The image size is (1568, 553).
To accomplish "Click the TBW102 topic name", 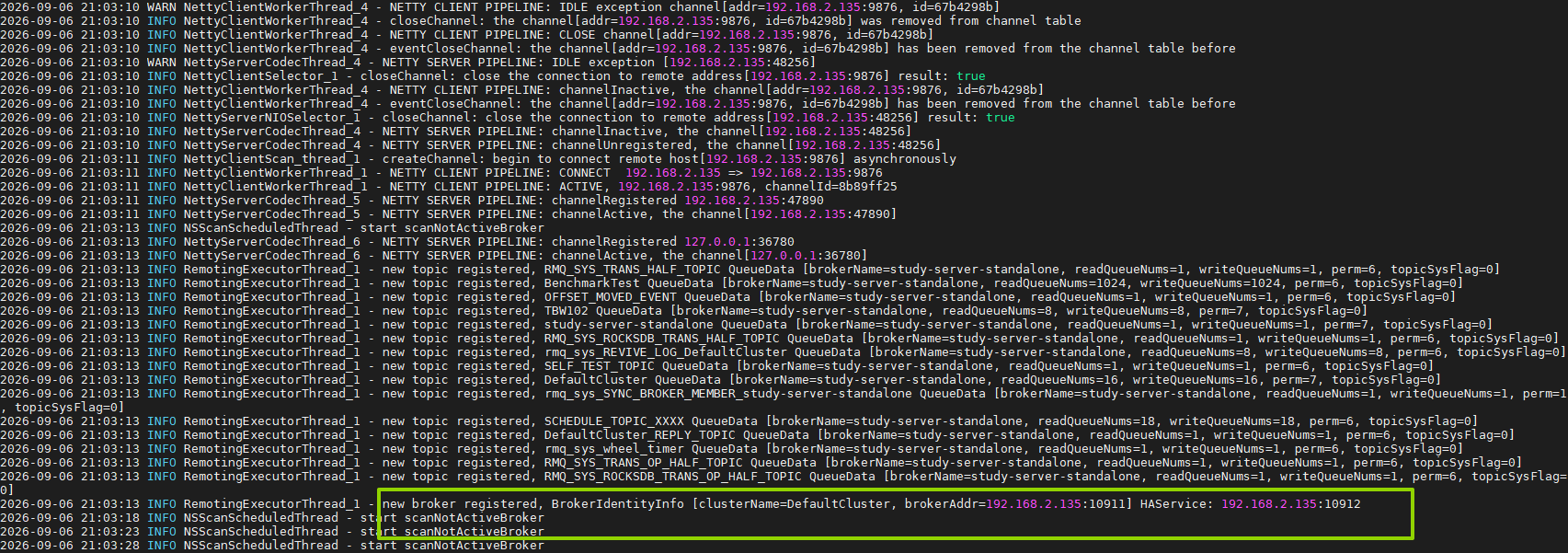I will click(566, 311).
